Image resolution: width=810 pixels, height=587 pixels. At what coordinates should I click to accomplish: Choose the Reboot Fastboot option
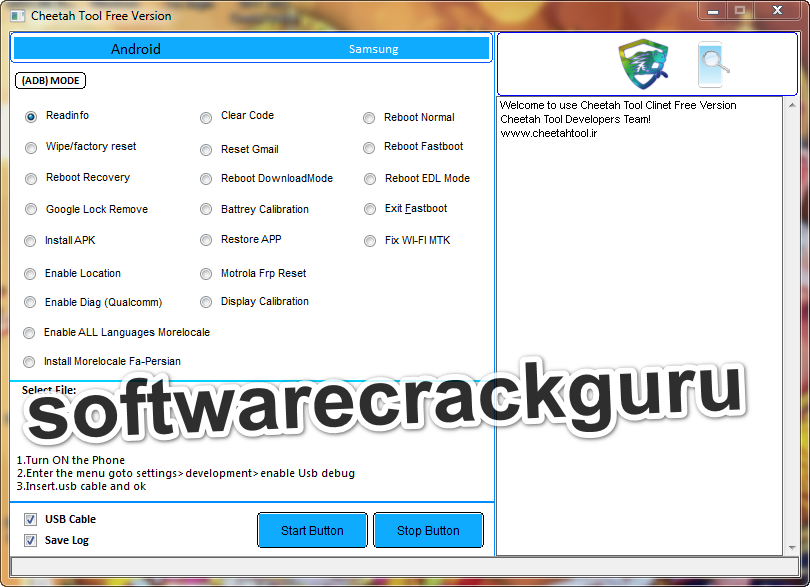369,148
